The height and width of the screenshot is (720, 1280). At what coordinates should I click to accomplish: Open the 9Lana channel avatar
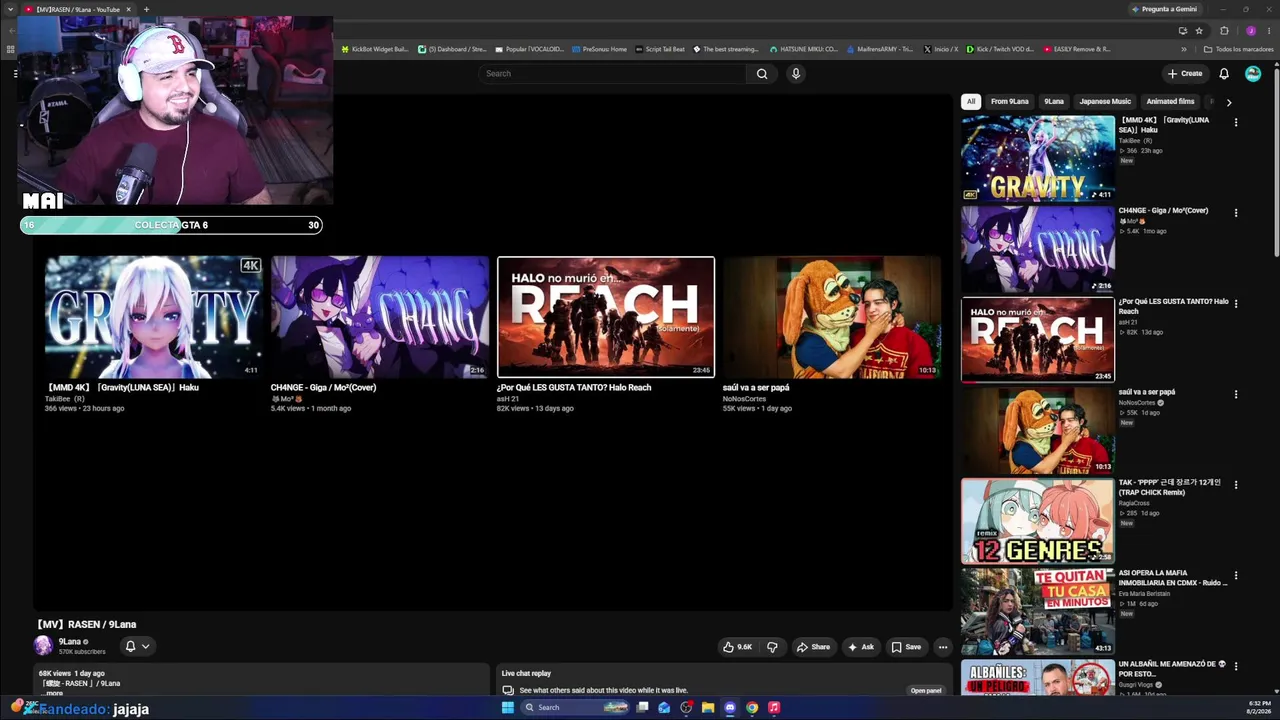point(43,646)
